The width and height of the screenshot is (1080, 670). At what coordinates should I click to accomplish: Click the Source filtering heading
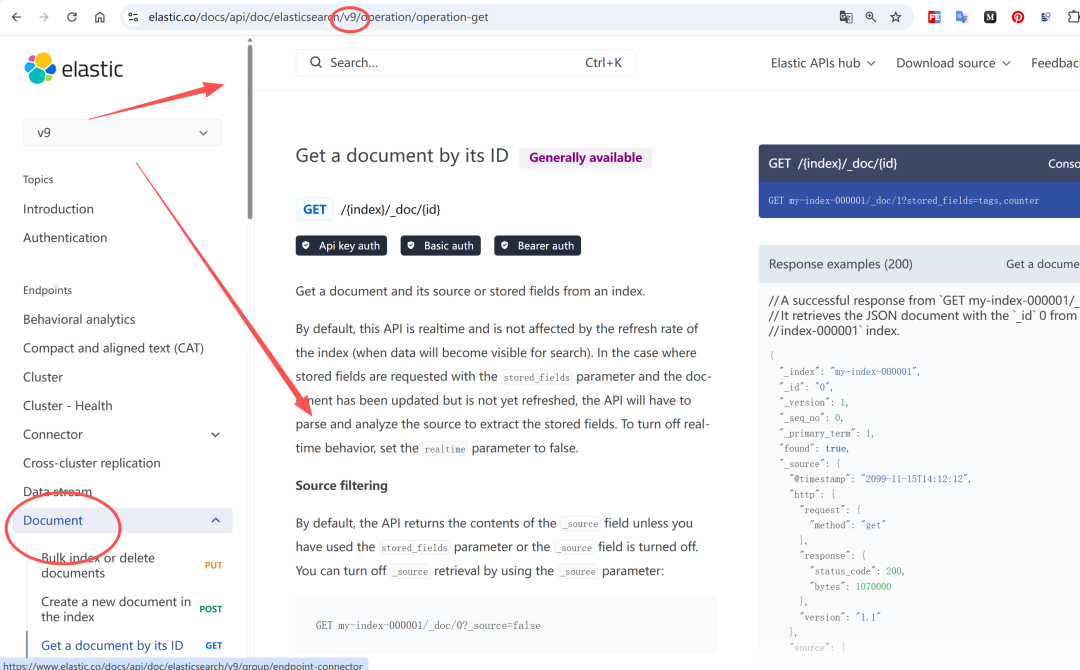point(342,485)
